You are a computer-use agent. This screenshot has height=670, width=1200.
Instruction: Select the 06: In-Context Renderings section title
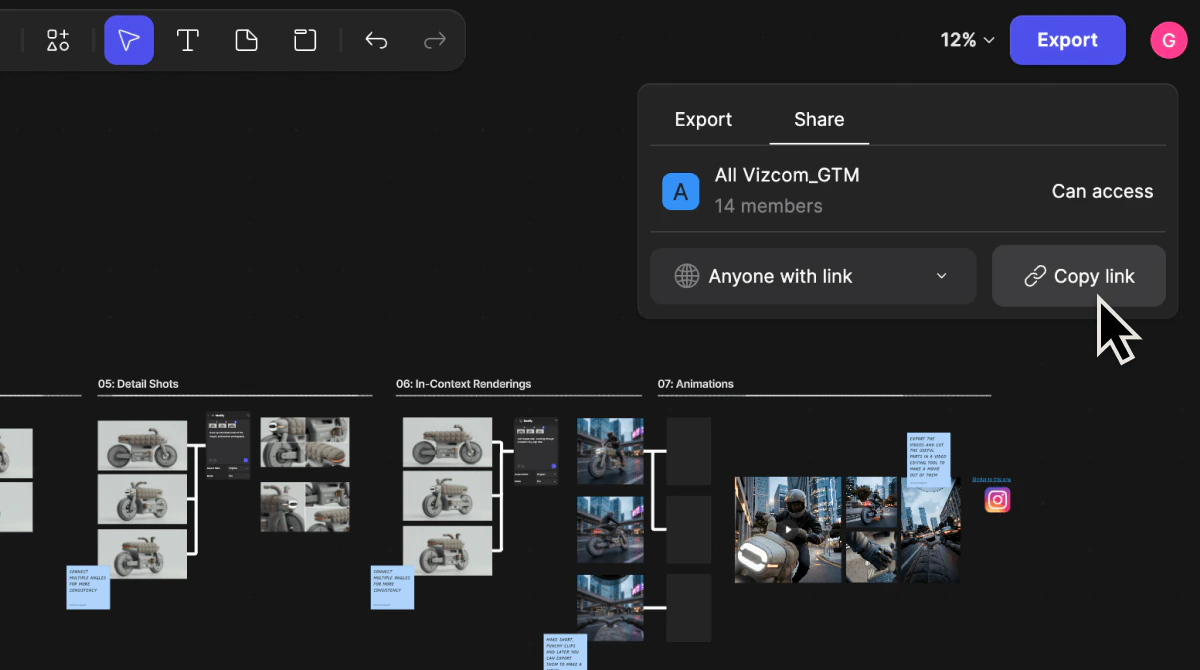pos(463,384)
